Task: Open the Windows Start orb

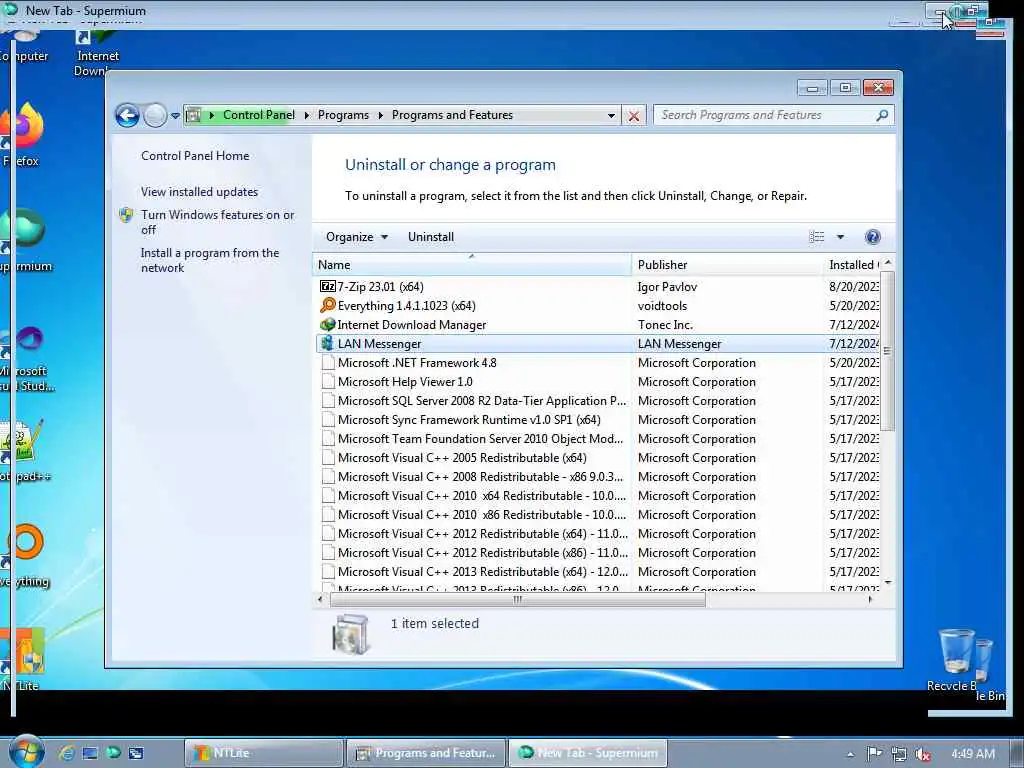Action: [27, 751]
